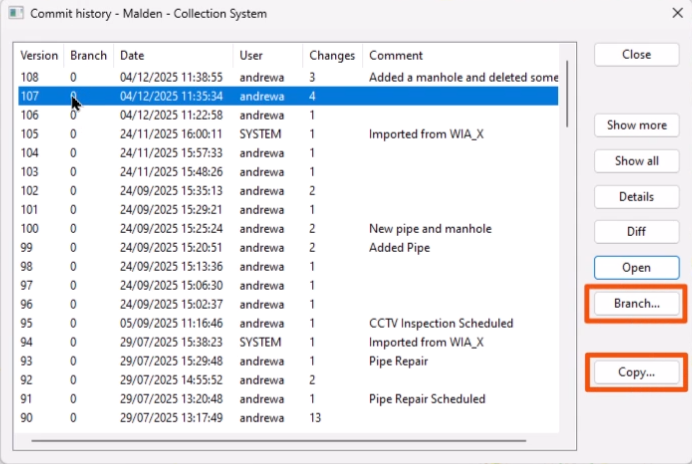The image size is (692, 464).
Task: Click 'Pipe Repair' comment on version 93
Action: point(399,362)
